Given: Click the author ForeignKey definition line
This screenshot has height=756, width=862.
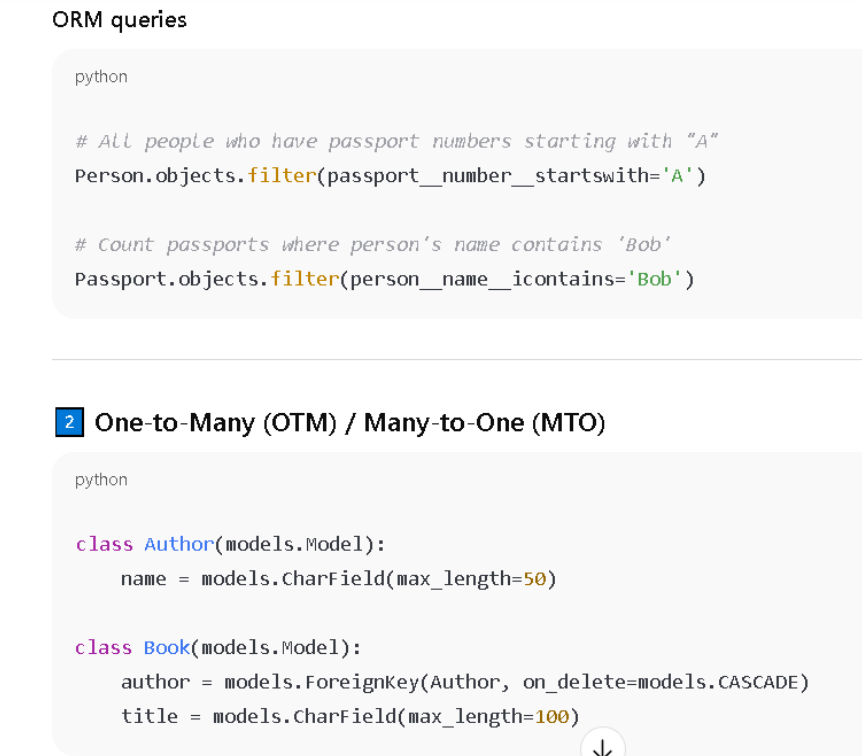Looking at the screenshot, I should 464,682.
